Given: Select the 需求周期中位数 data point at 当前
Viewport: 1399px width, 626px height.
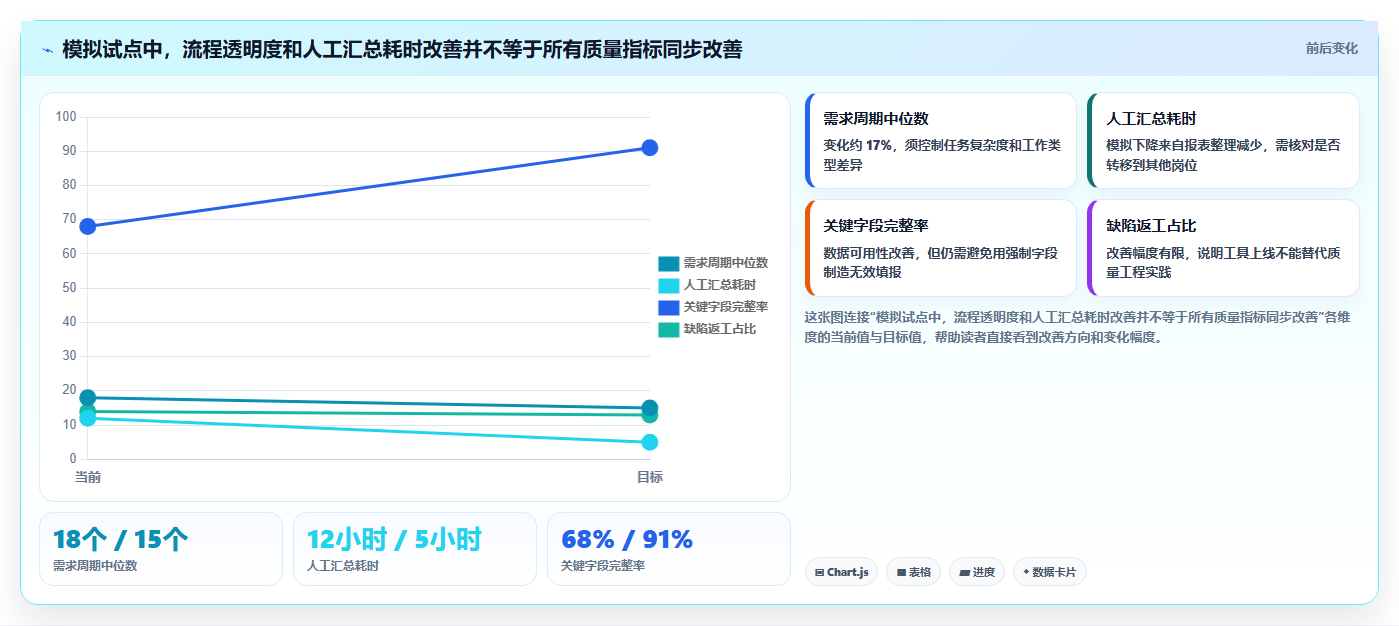Looking at the screenshot, I should 88,398.
